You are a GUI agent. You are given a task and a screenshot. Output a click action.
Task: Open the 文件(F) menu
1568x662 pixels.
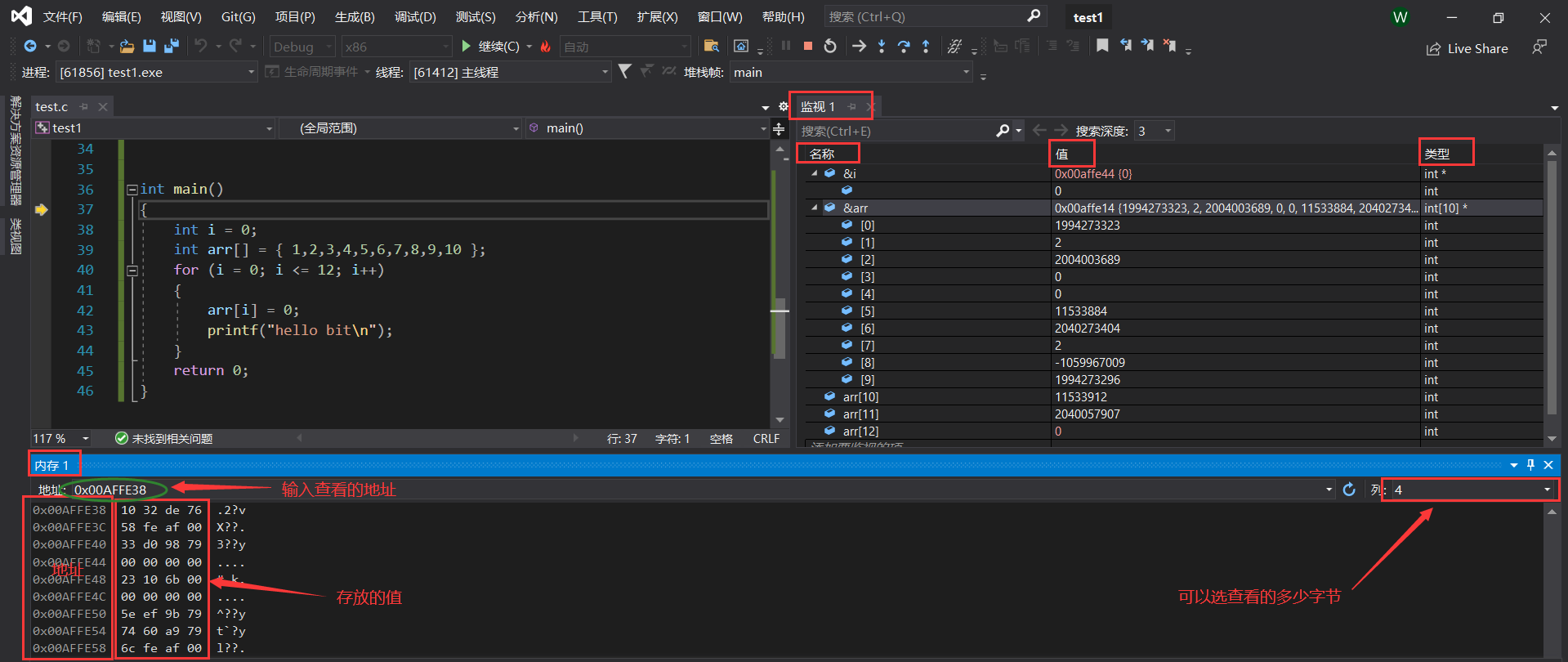63,17
